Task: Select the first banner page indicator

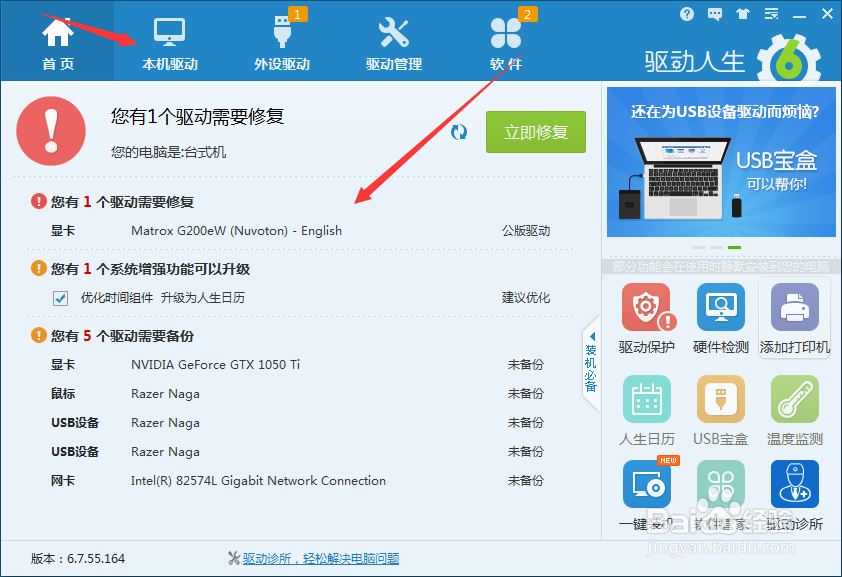Action: (698, 247)
